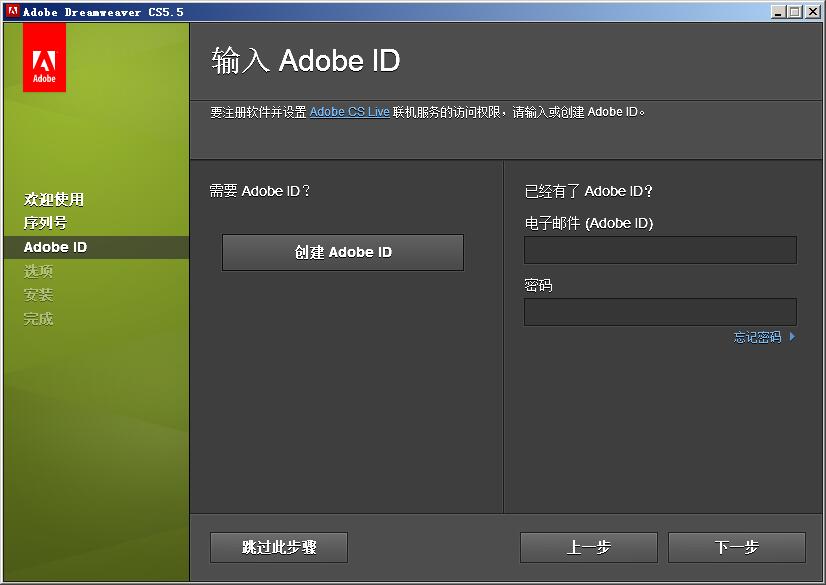Maximize the Dreamweaver installer window
Screen dimensions: 826x585
tap(795, 12)
